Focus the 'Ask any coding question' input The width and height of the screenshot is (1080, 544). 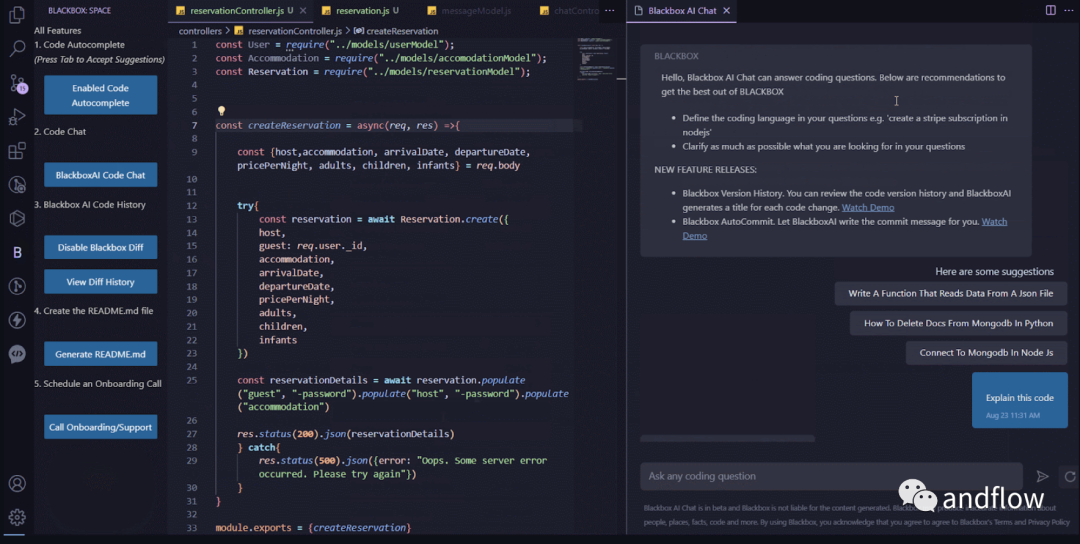point(831,477)
